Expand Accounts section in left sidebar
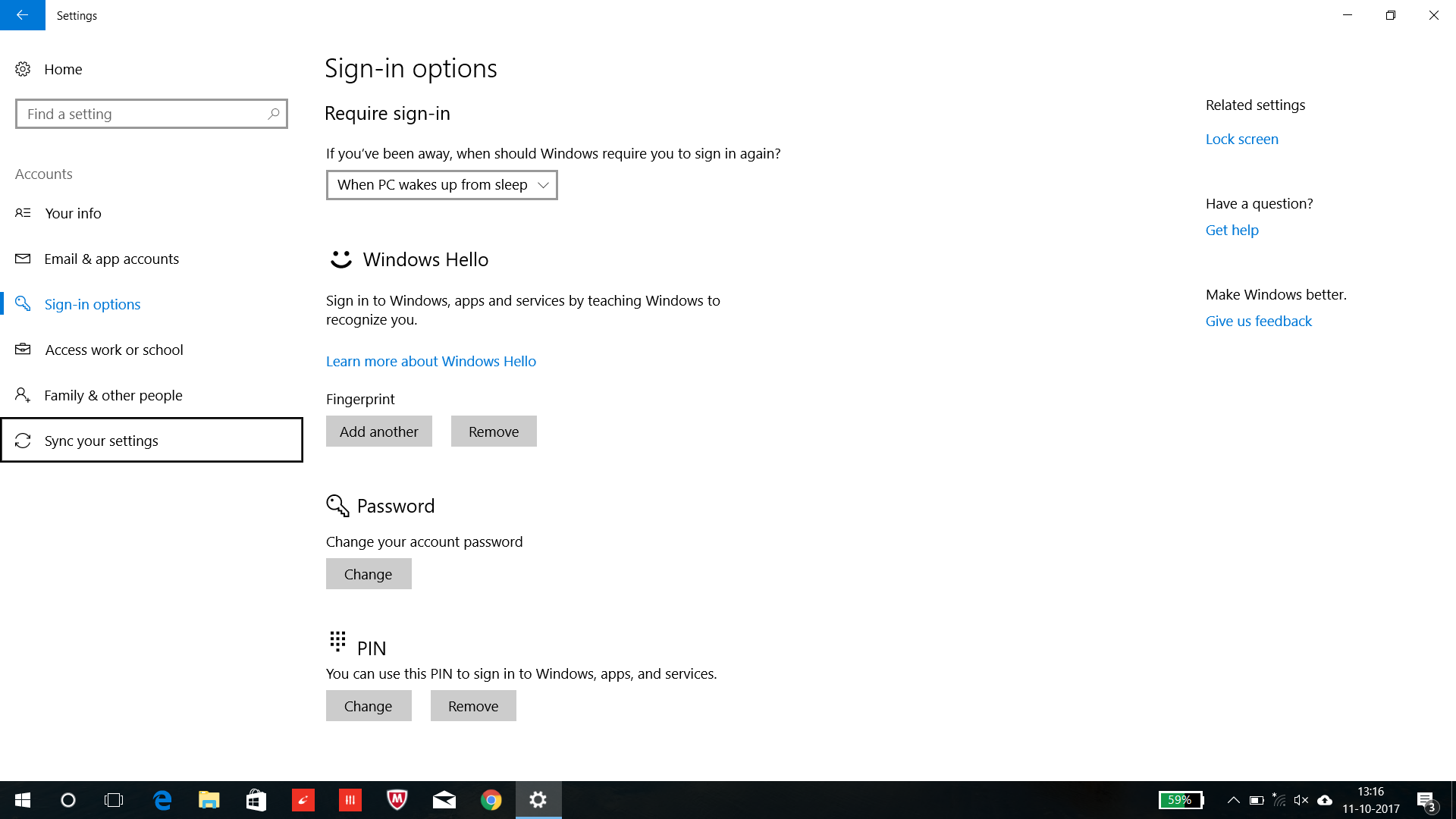The height and width of the screenshot is (819, 1456). point(43,173)
